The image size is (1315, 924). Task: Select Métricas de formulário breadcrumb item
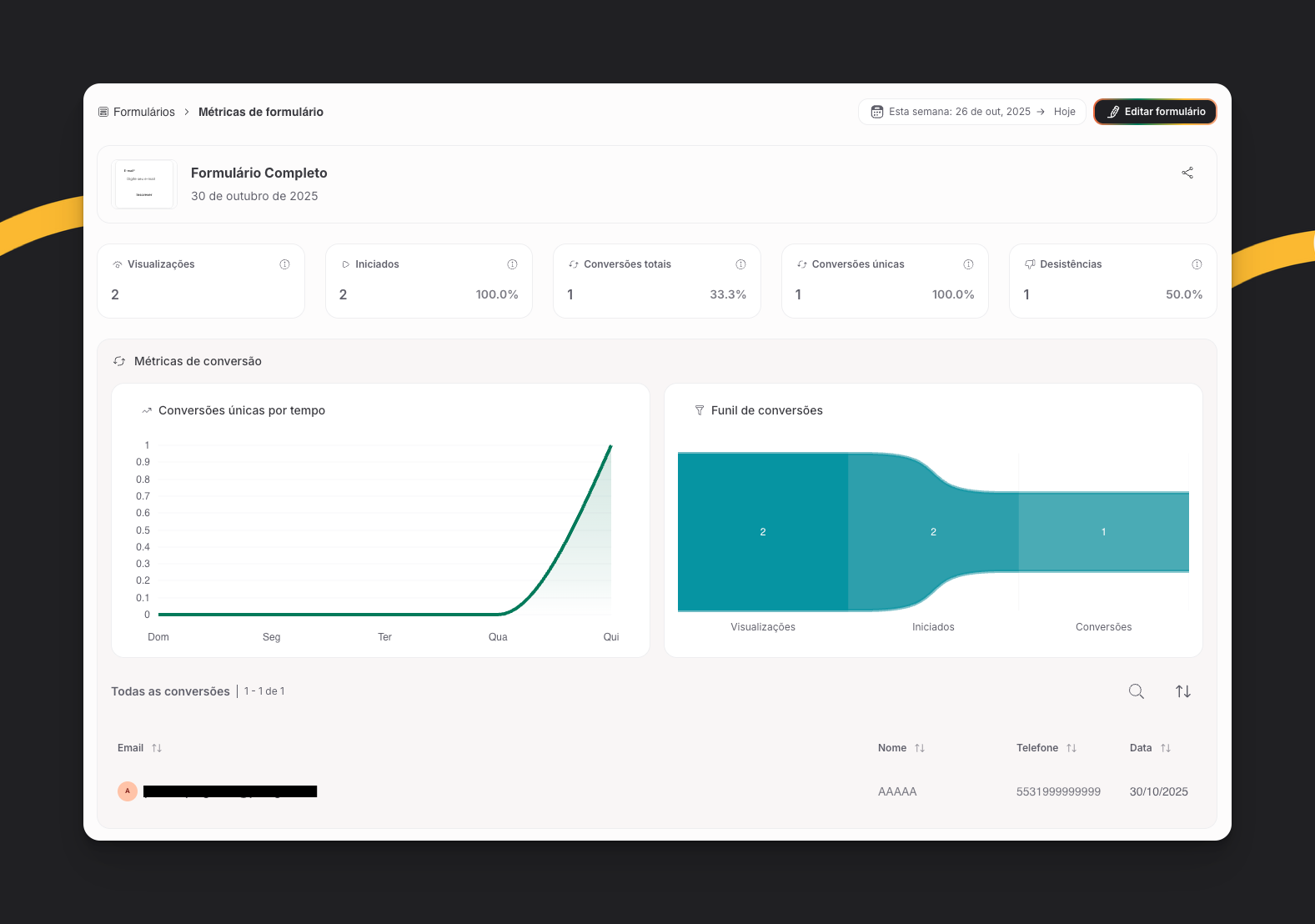click(260, 112)
